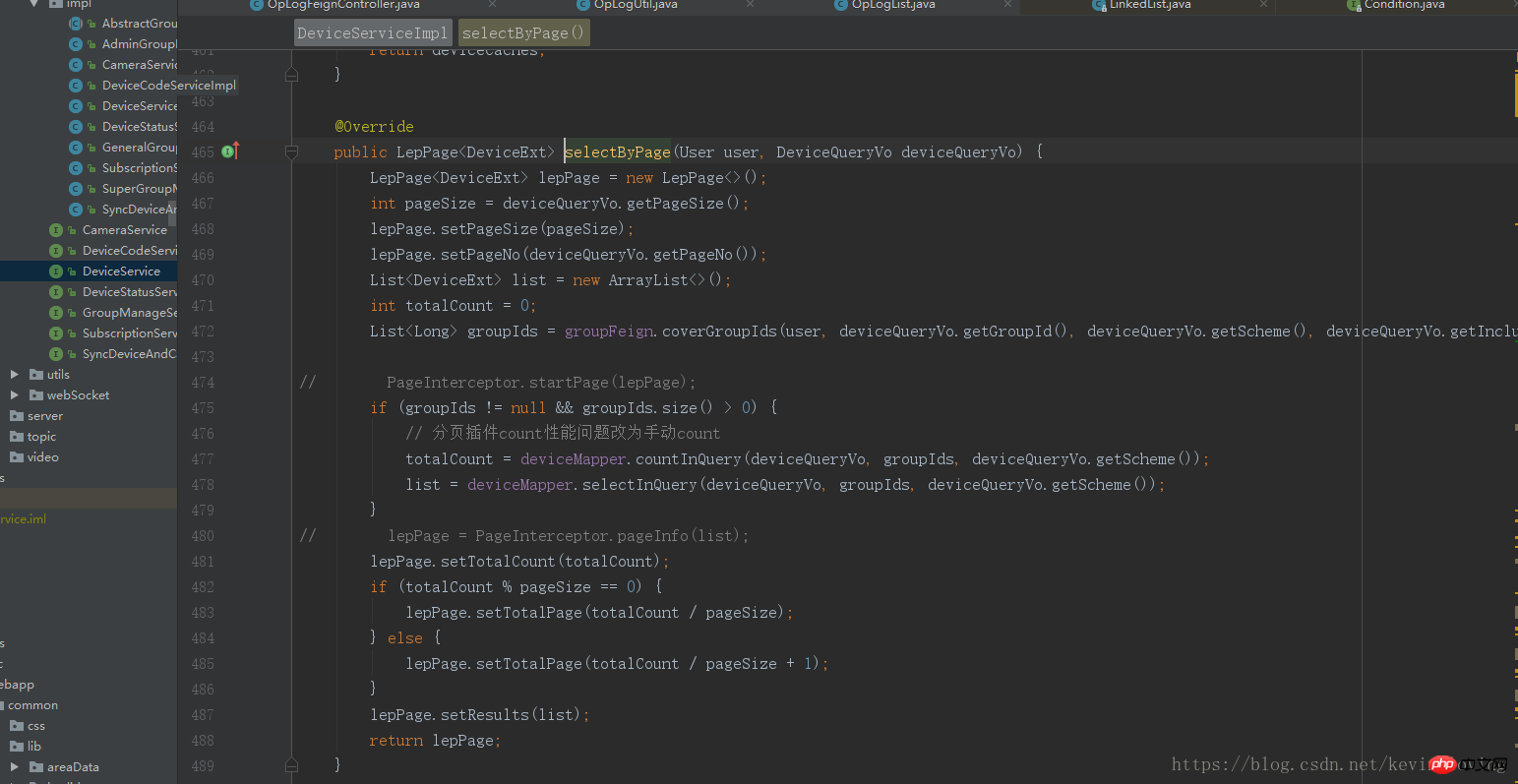Close the OpLogUtil.java tab

[751, 4]
